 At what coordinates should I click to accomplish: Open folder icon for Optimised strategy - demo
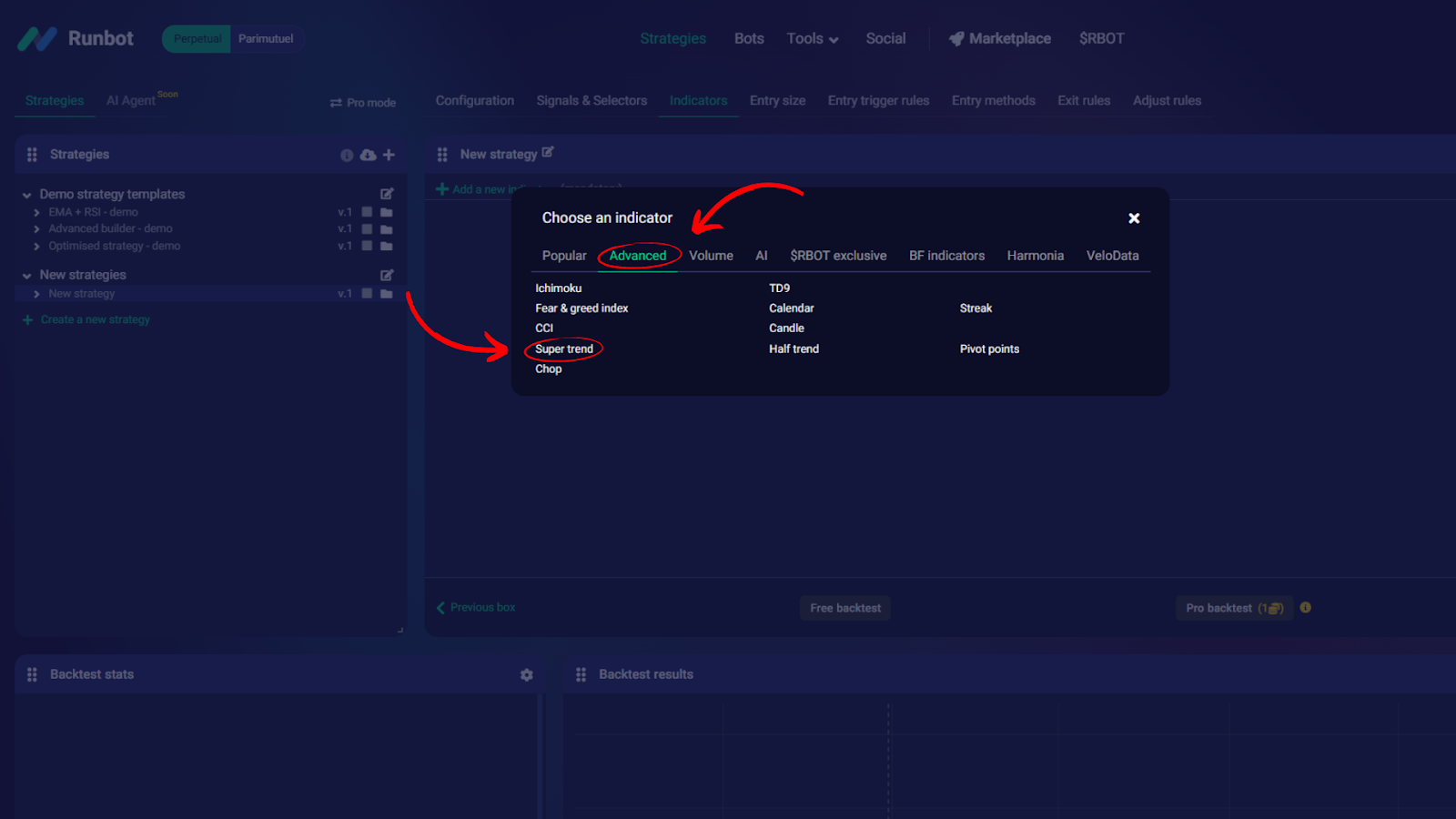click(387, 246)
